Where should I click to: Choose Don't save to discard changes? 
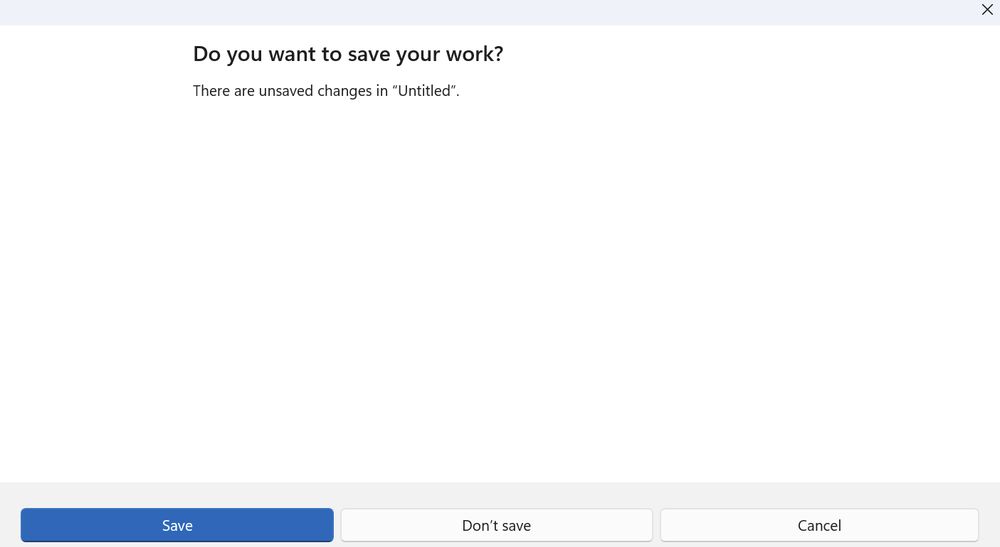(496, 525)
